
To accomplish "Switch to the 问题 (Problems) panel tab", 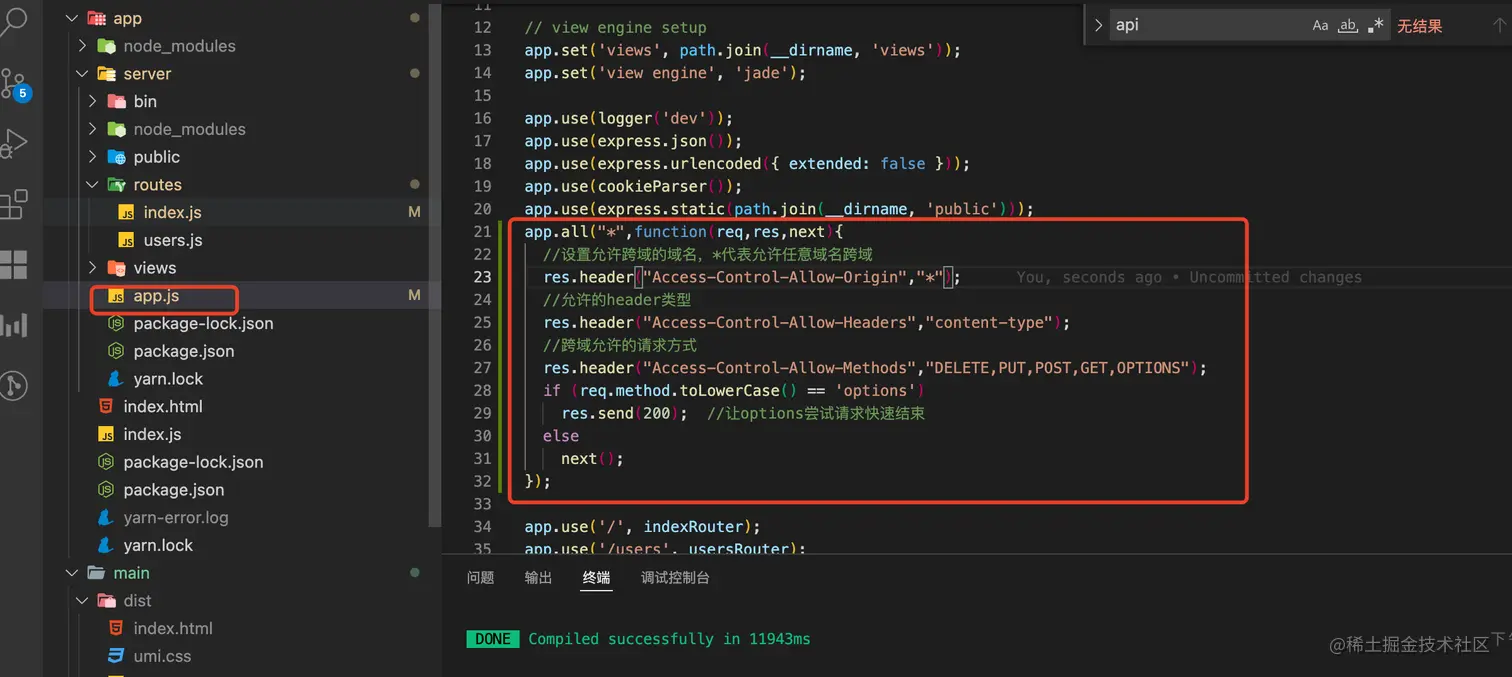I will pos(481,578).
